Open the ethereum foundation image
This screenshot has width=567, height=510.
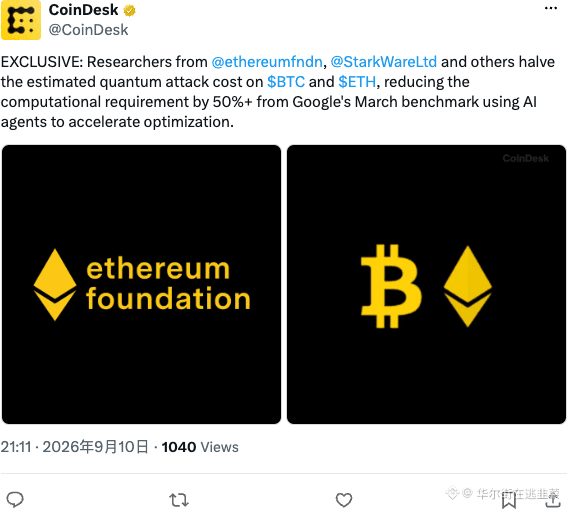point(141,284)
